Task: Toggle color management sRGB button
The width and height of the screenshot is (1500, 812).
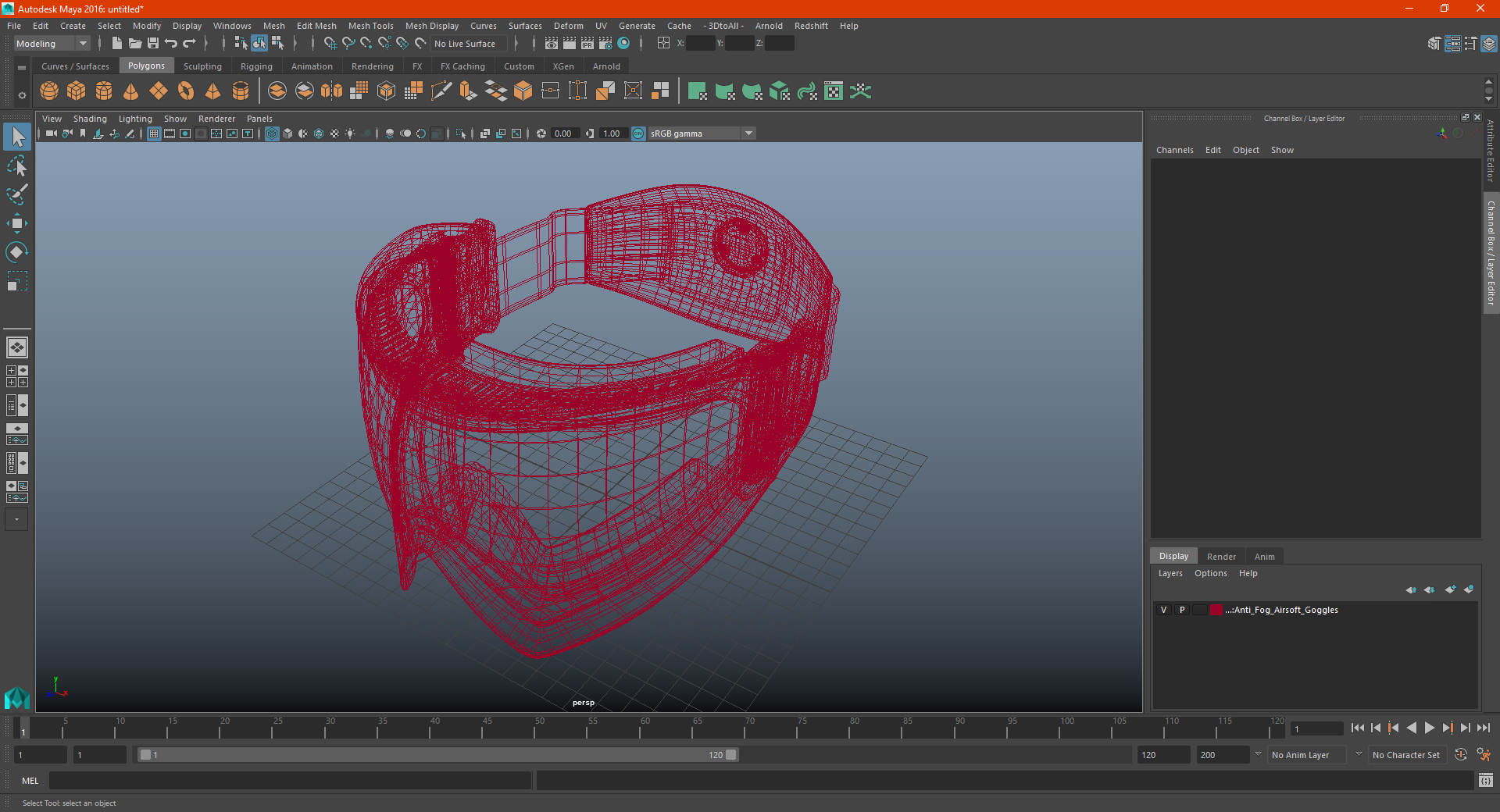Action: pos(638,134)
